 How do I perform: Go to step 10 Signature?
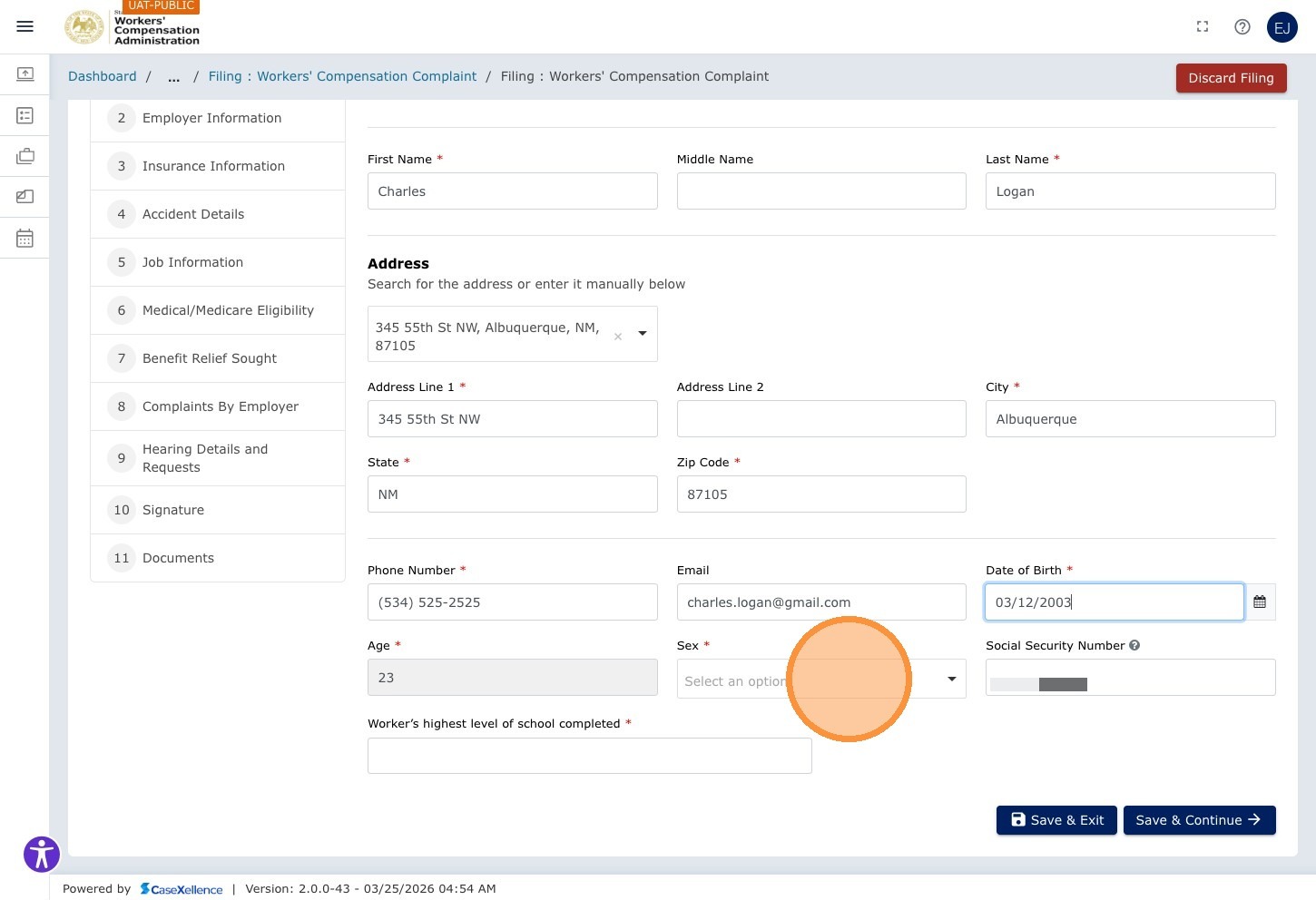[x=218, y=510]
